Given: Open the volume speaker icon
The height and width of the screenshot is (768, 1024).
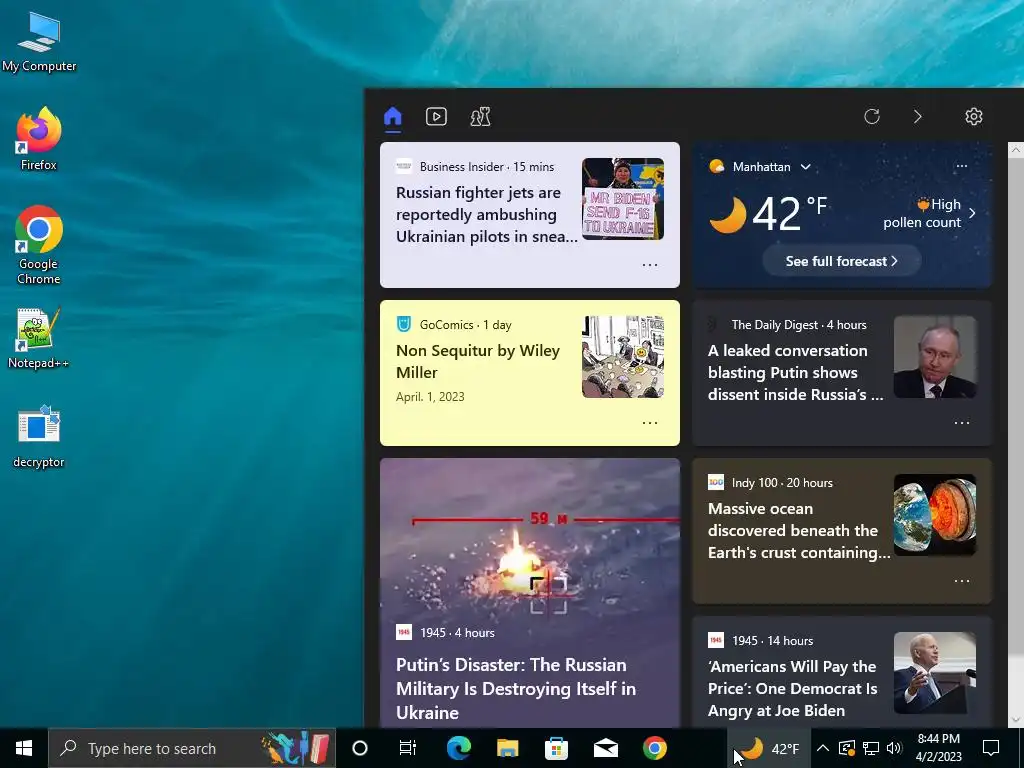Looking at the screenshot, I should (894, 748).
